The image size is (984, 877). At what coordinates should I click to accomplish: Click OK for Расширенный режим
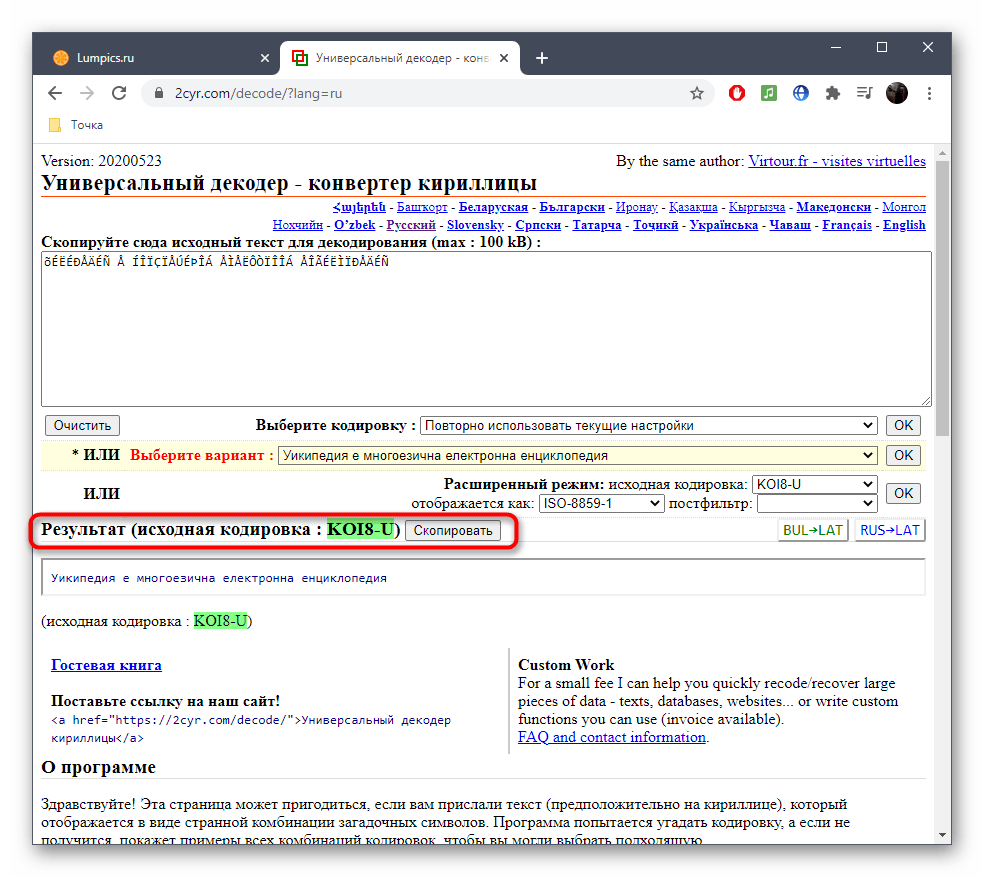(x=903, y=493)
